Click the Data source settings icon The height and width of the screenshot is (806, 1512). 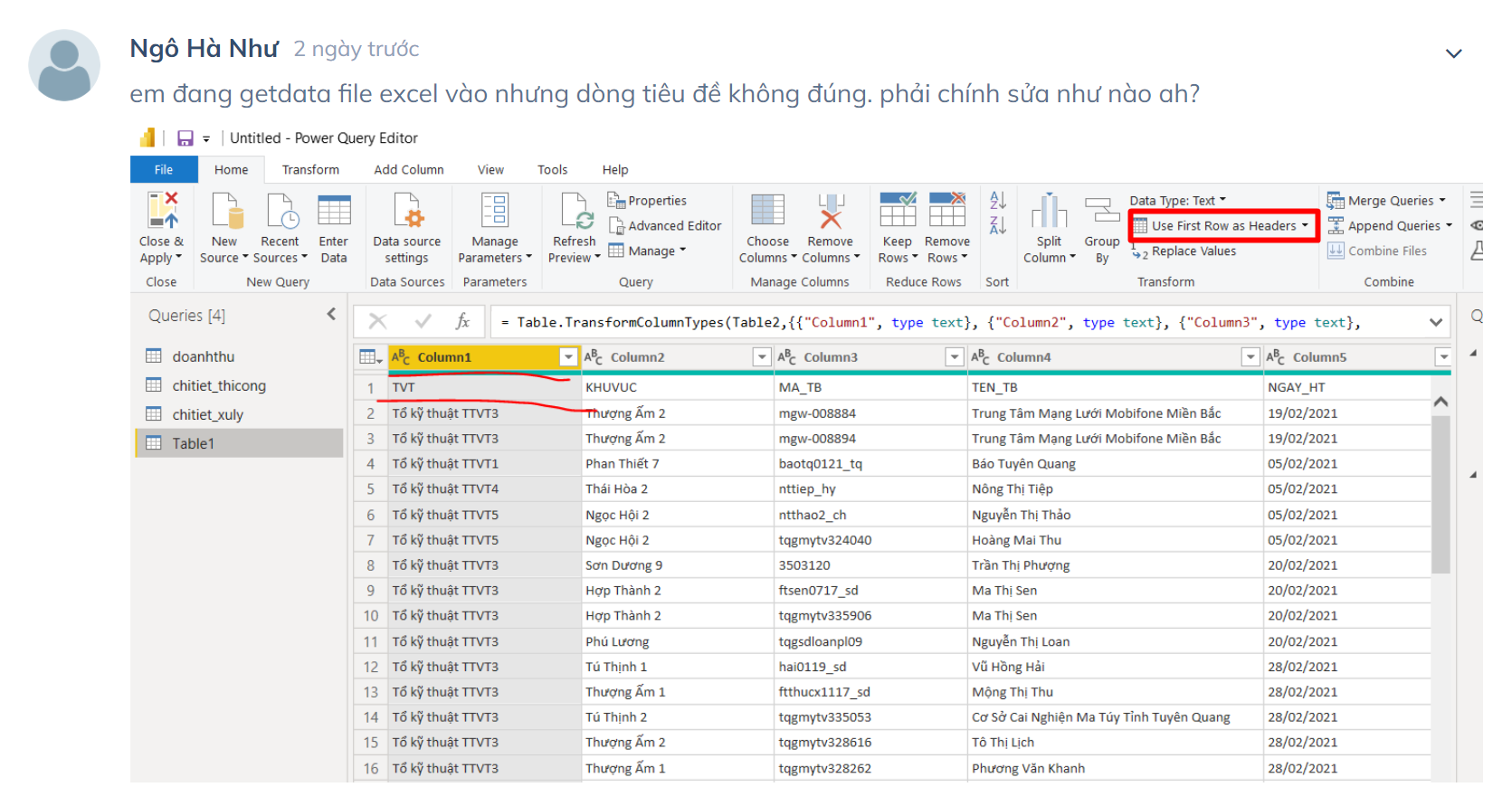click(407, 211)
